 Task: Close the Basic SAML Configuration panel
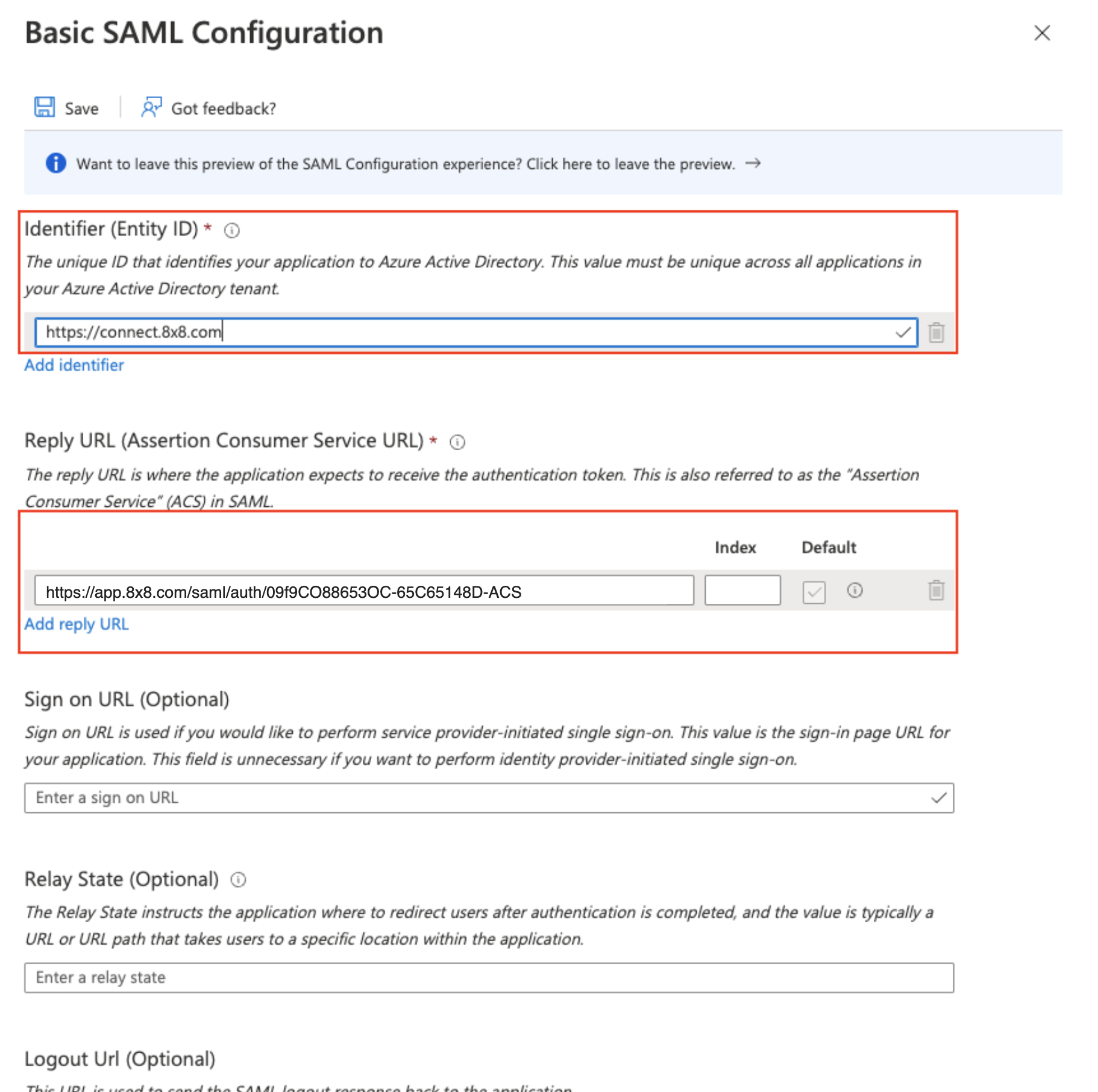[x=1042, y=33]
